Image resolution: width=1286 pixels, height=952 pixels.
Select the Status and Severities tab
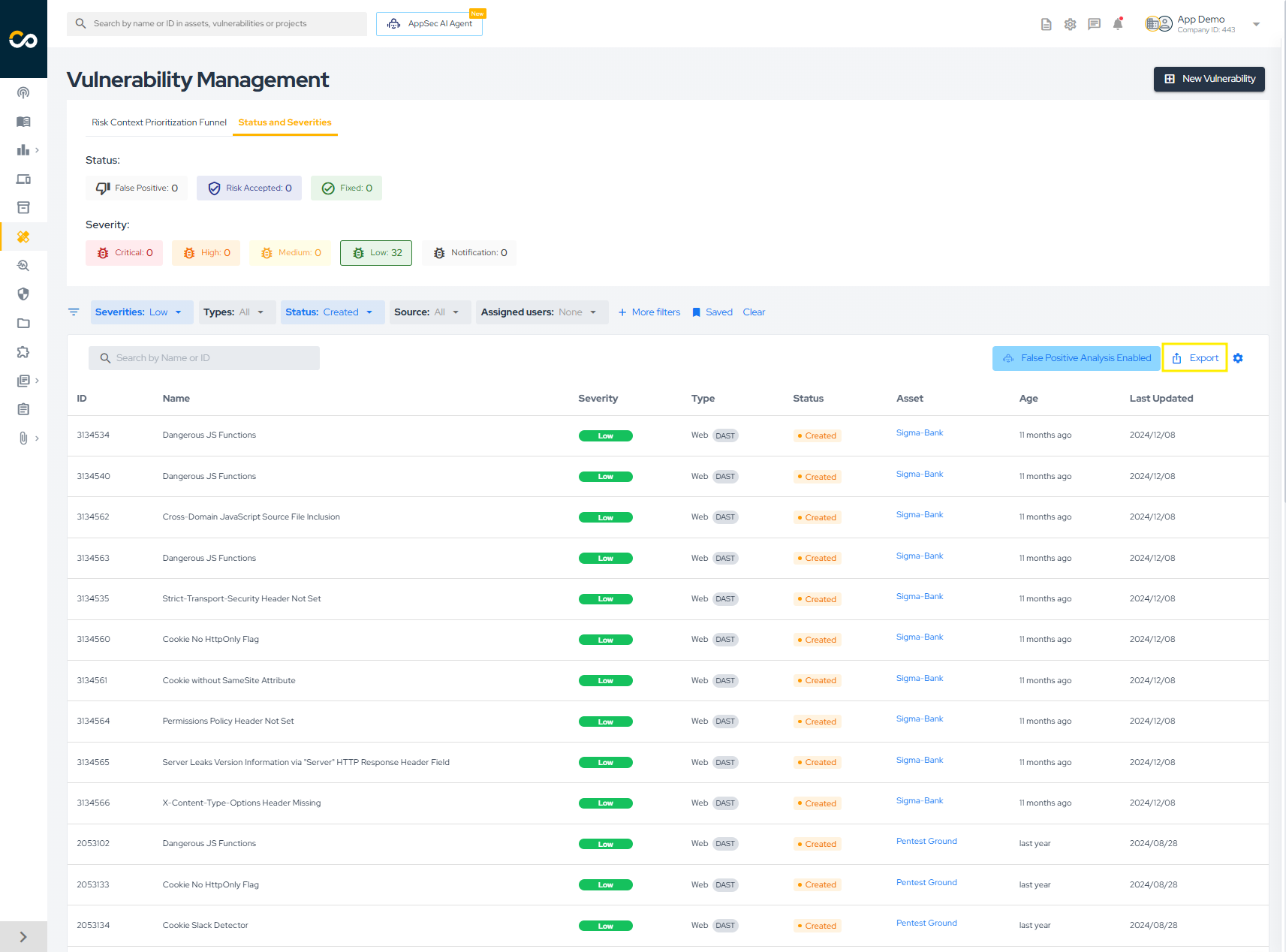point(285,122)
